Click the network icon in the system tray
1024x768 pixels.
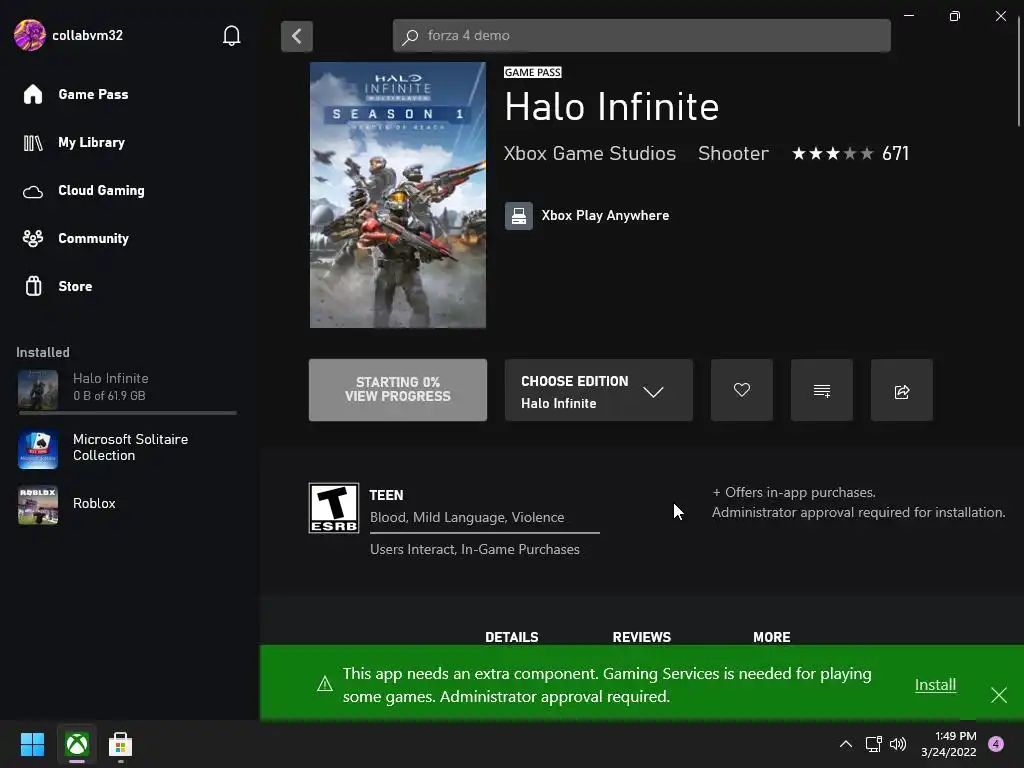click(x=873, y=744)
